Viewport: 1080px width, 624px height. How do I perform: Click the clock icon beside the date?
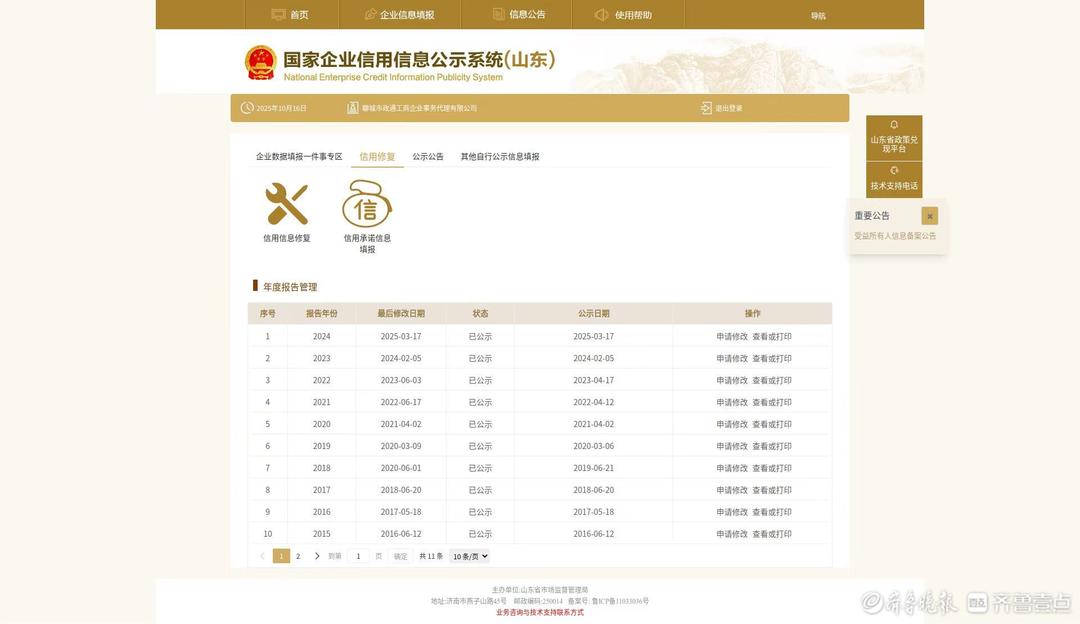point(247,107)
